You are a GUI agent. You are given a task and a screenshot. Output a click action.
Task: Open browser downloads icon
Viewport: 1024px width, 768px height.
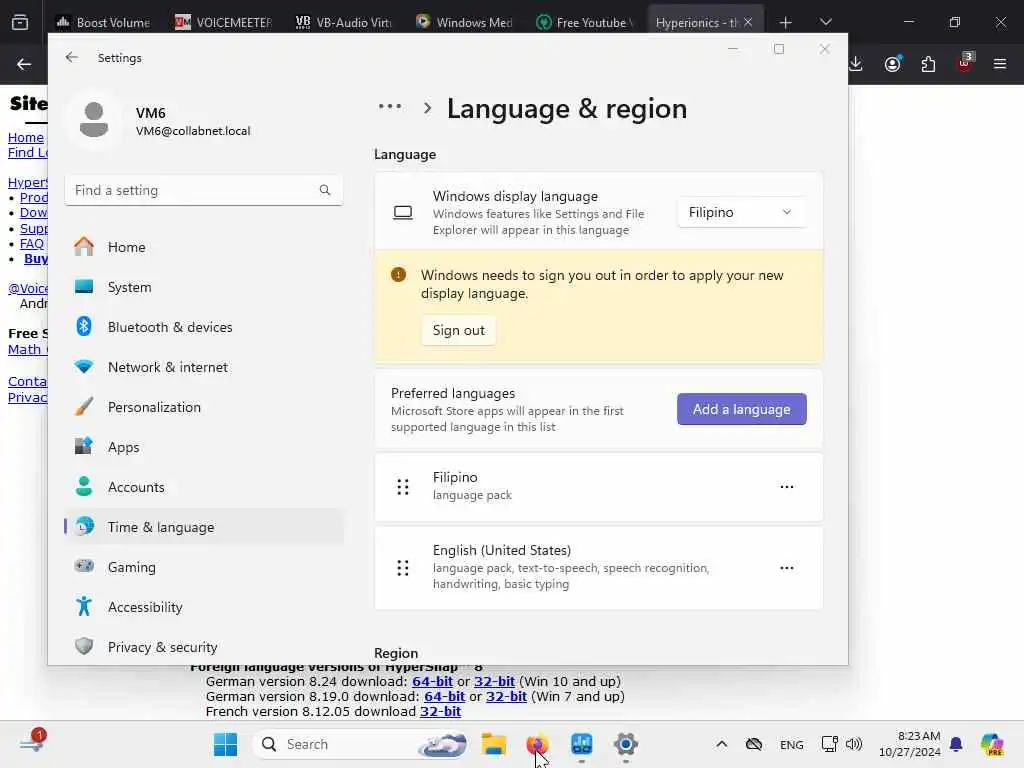[856, 64]
